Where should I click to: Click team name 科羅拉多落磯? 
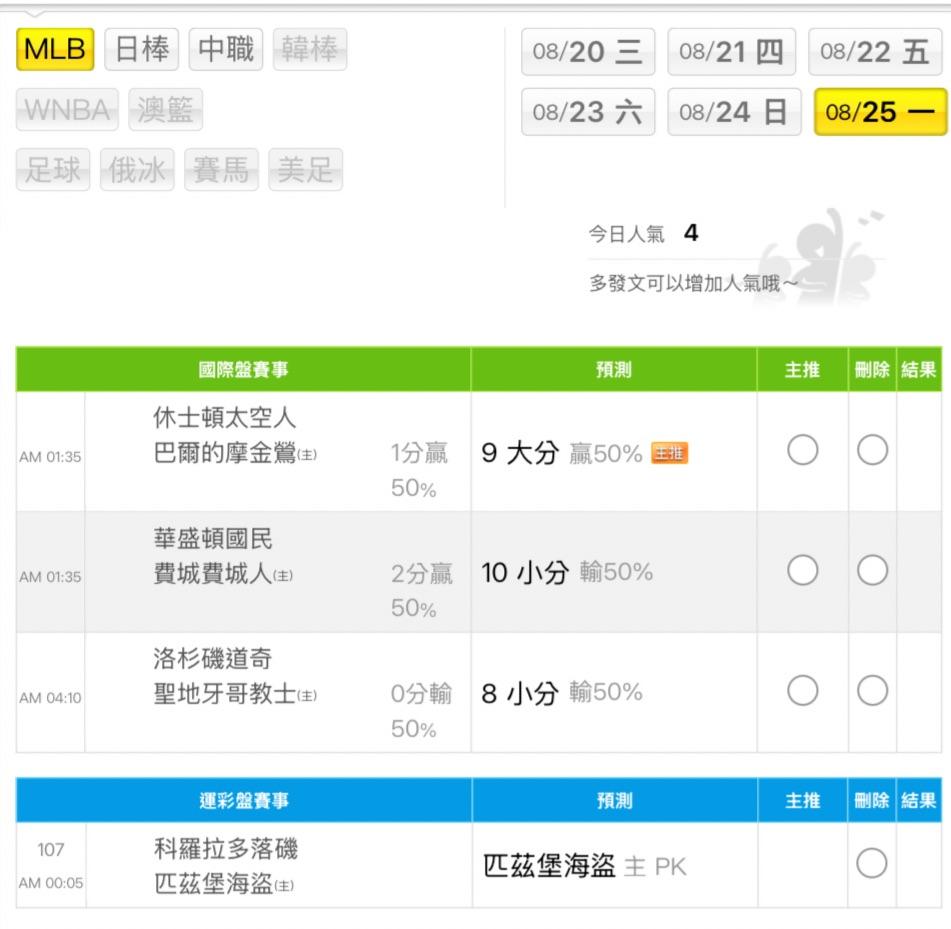(226, 848)
